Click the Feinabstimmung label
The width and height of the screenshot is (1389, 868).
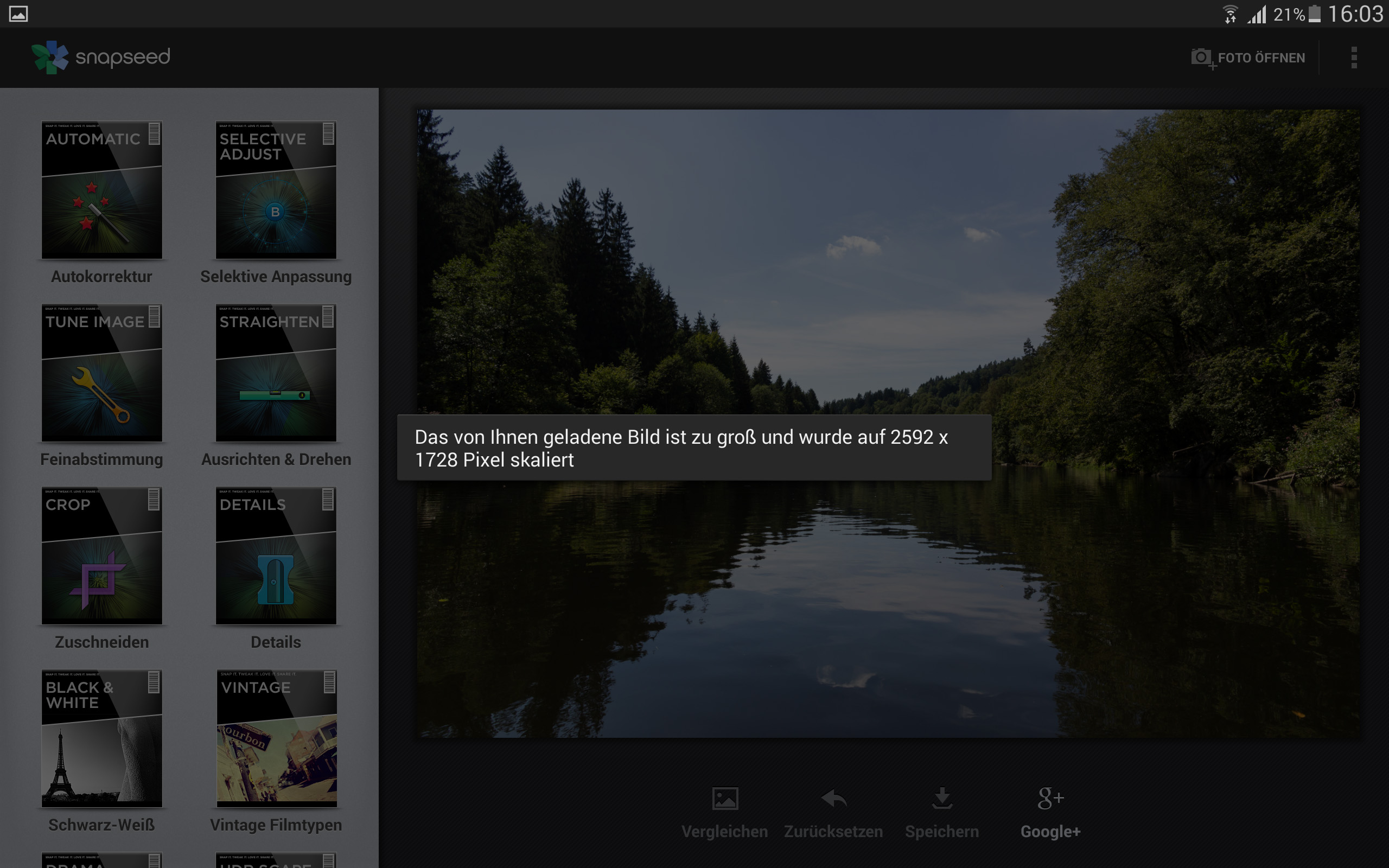(x=101, y=460)
